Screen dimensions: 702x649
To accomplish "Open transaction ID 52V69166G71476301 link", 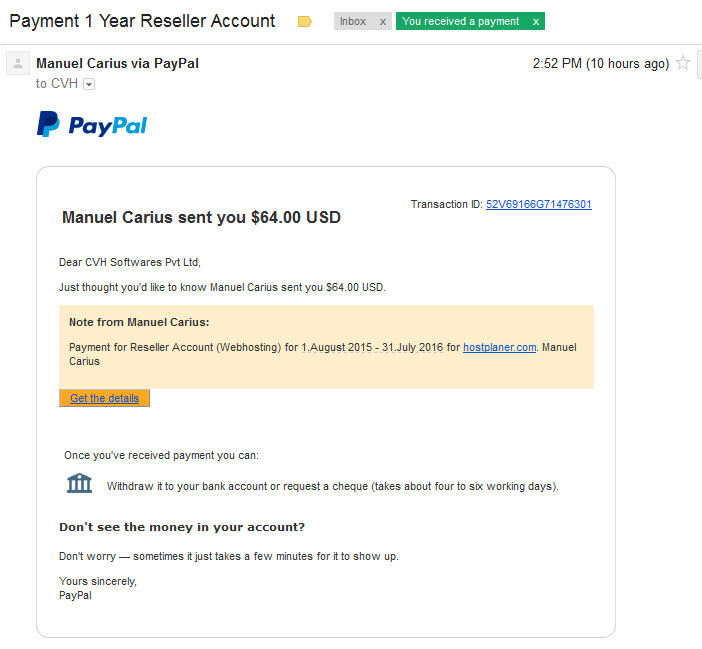I will pyautogui.click(x=539, y=205).
